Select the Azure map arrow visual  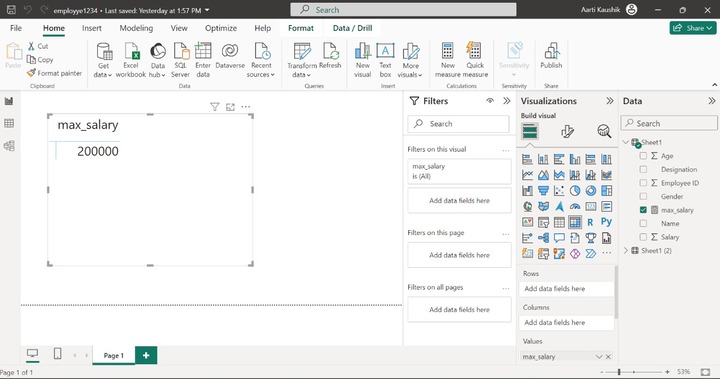point(559,206)
